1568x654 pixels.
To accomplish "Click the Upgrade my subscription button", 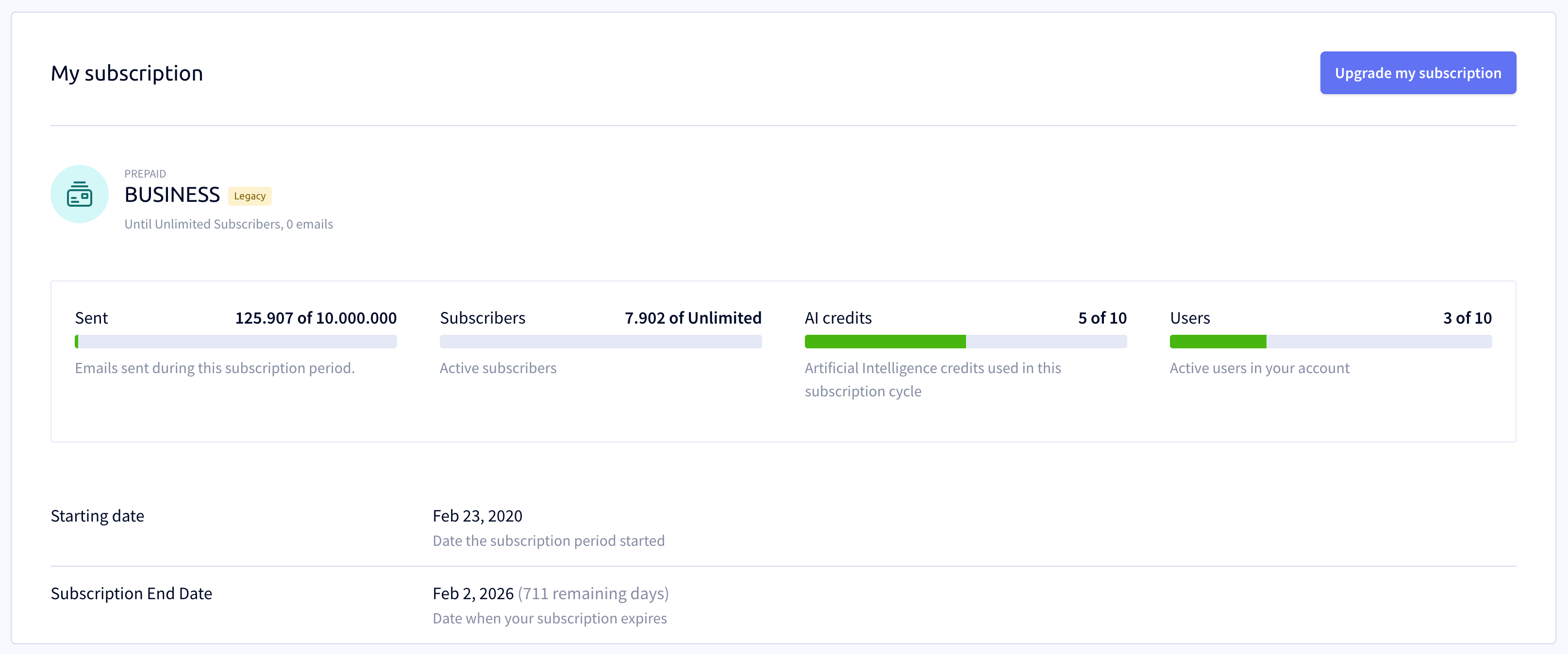I will tap(1418, 73).
